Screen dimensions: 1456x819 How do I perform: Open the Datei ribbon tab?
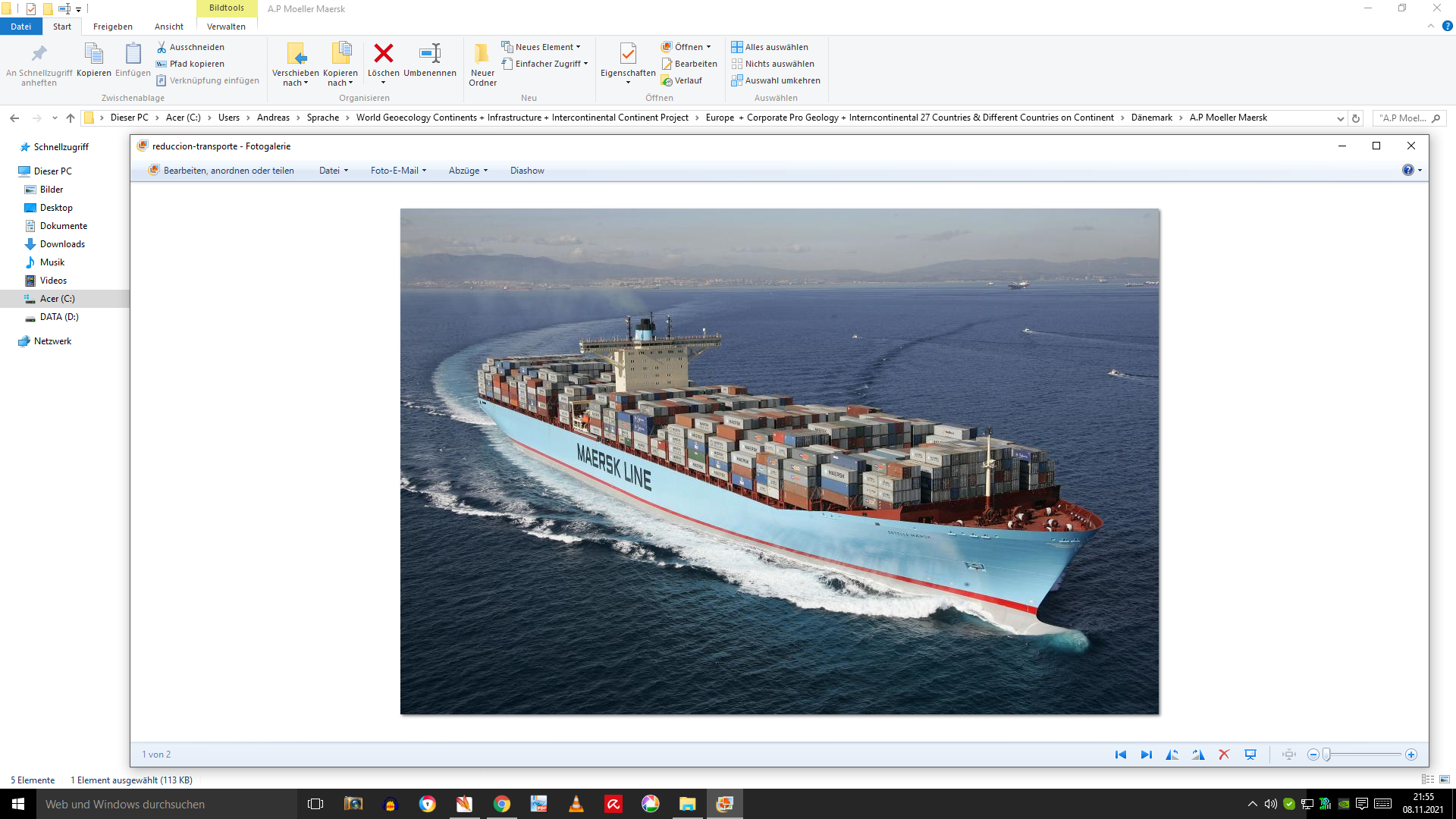point(21,27)
